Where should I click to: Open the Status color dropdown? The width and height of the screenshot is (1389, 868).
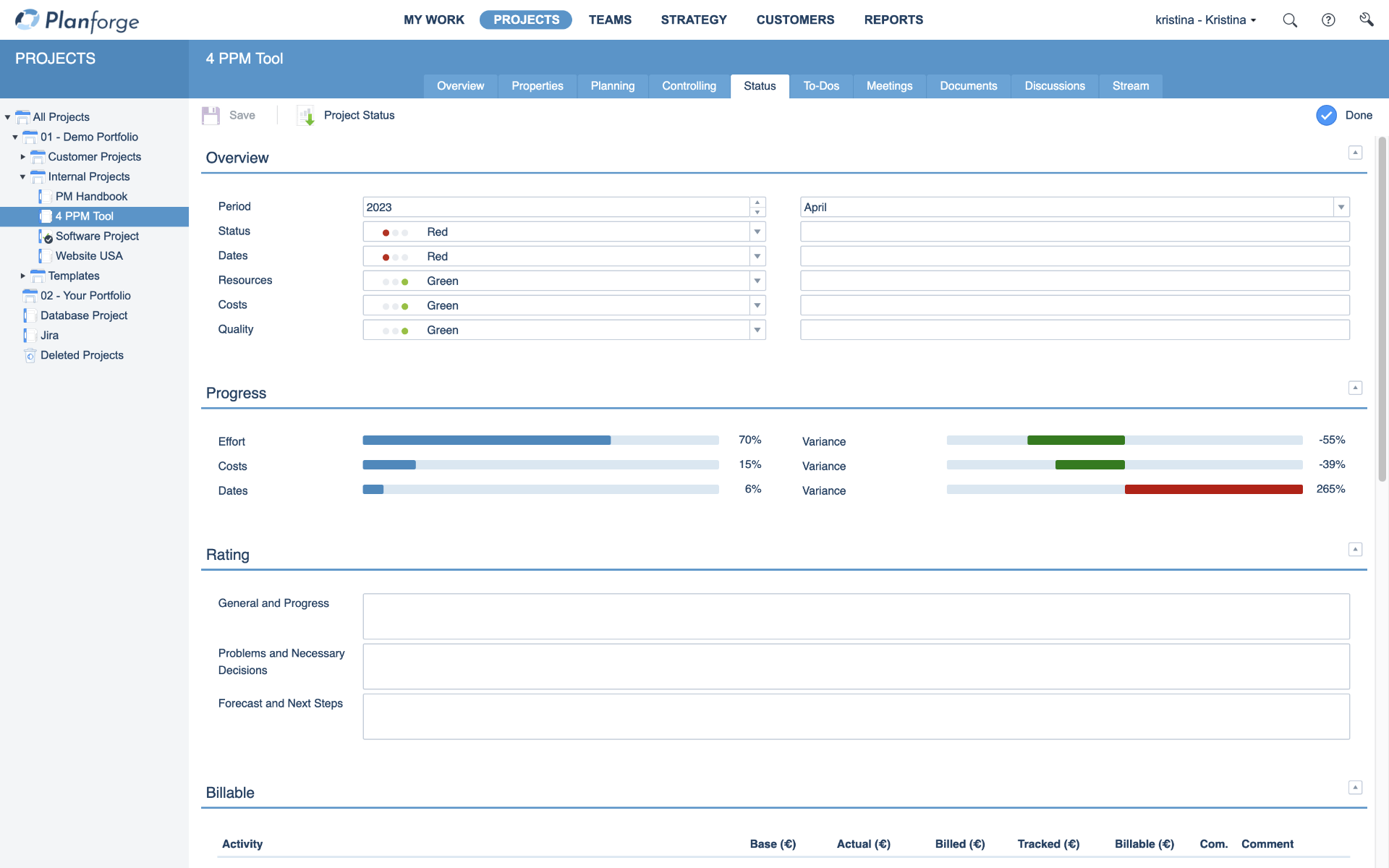pyautogui.click(x=757, y=232)
